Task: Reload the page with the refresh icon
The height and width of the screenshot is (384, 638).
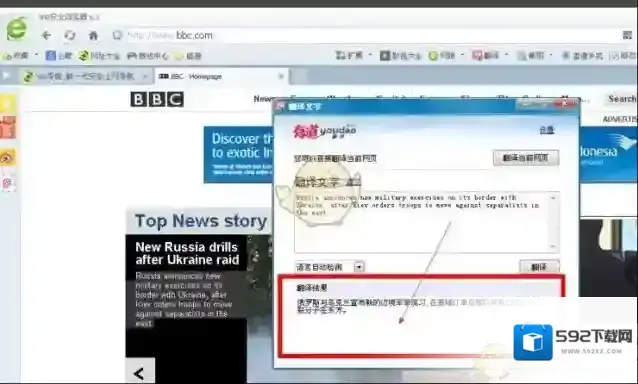Action: point(70,35)
